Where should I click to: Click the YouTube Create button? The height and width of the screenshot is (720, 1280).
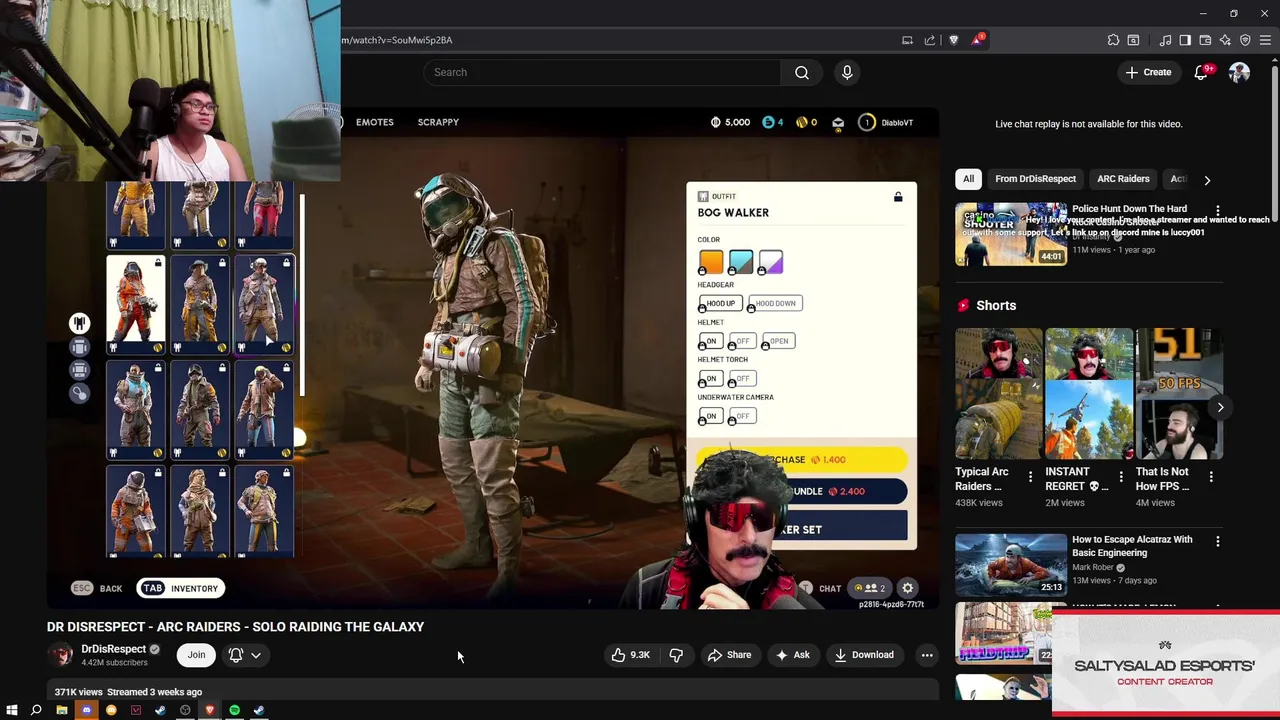(x=1148, y=72)
